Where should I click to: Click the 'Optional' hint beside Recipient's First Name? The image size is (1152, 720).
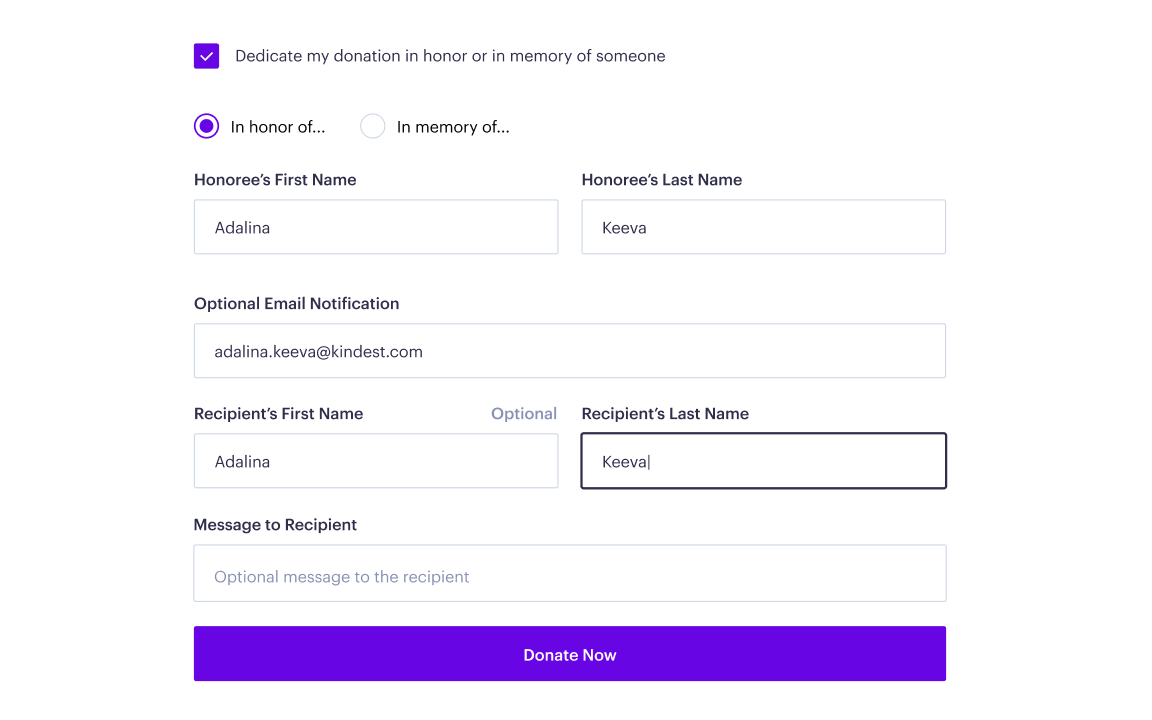click(523, 414)
